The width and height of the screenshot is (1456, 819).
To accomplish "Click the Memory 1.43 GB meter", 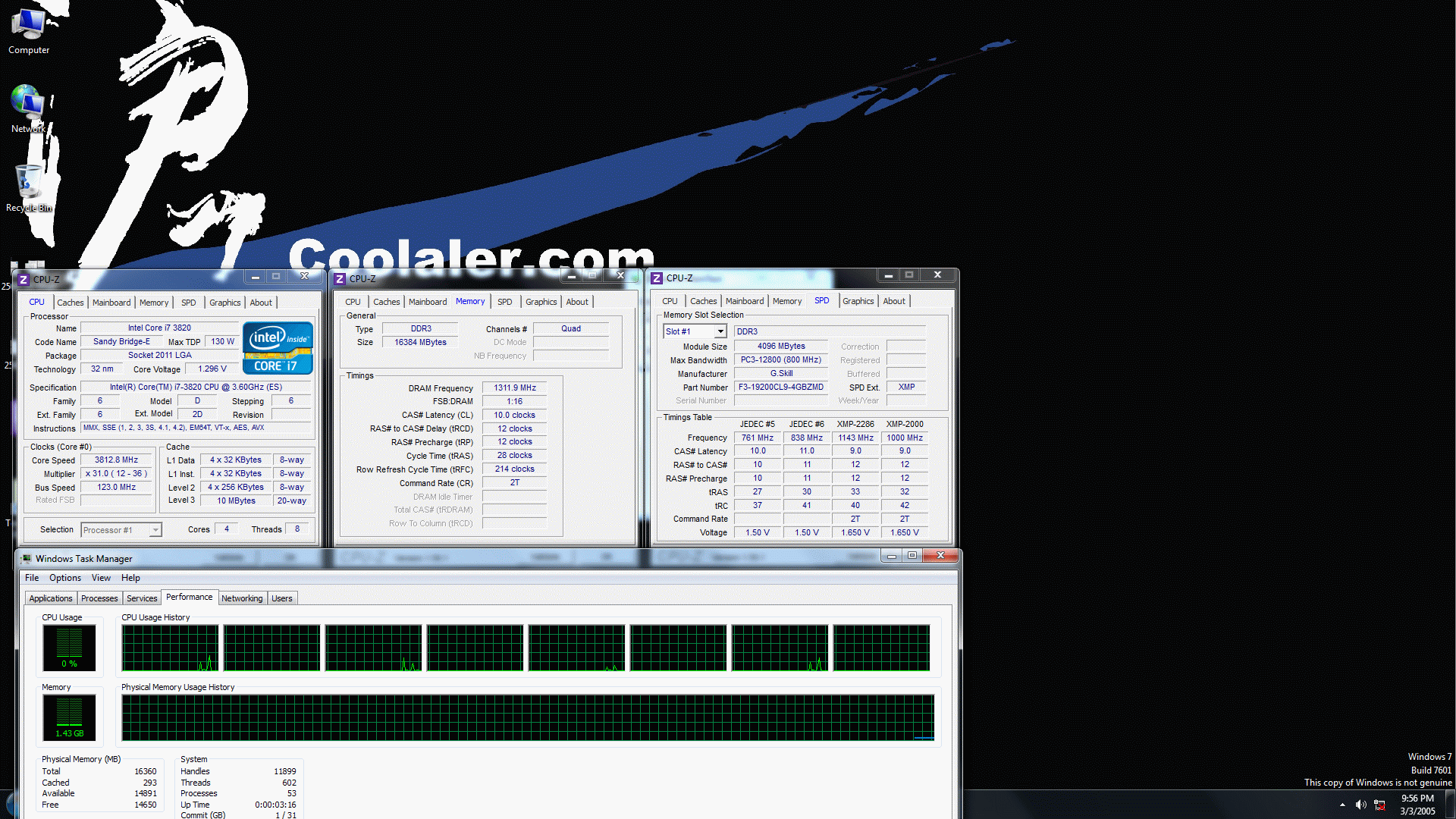I will point(69,717).
